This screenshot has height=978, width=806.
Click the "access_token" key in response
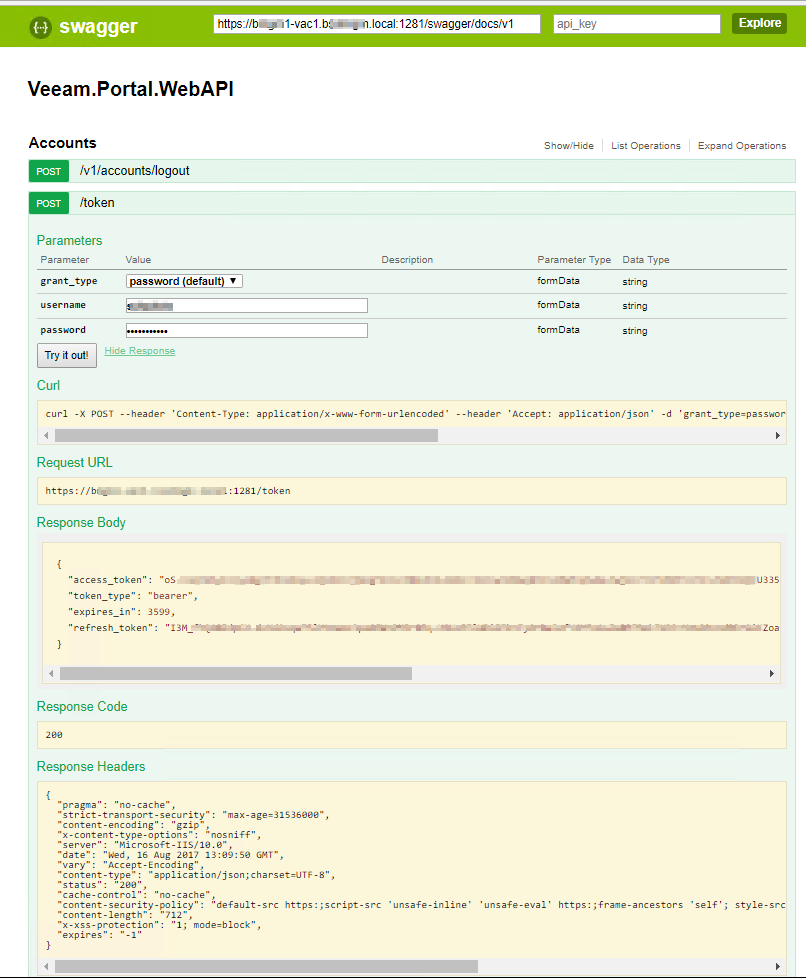click(x=110, y=580)
